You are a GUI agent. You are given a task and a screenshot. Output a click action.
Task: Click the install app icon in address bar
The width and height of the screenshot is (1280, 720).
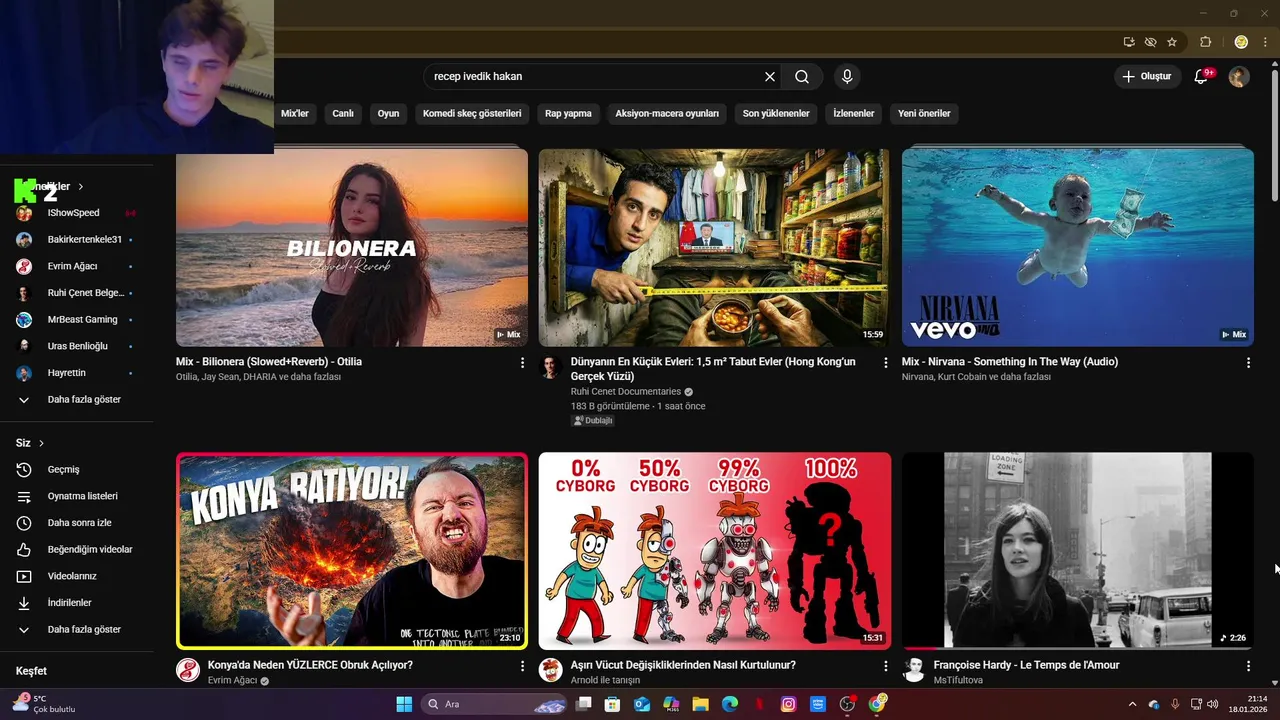click(x=1129, y=42)
